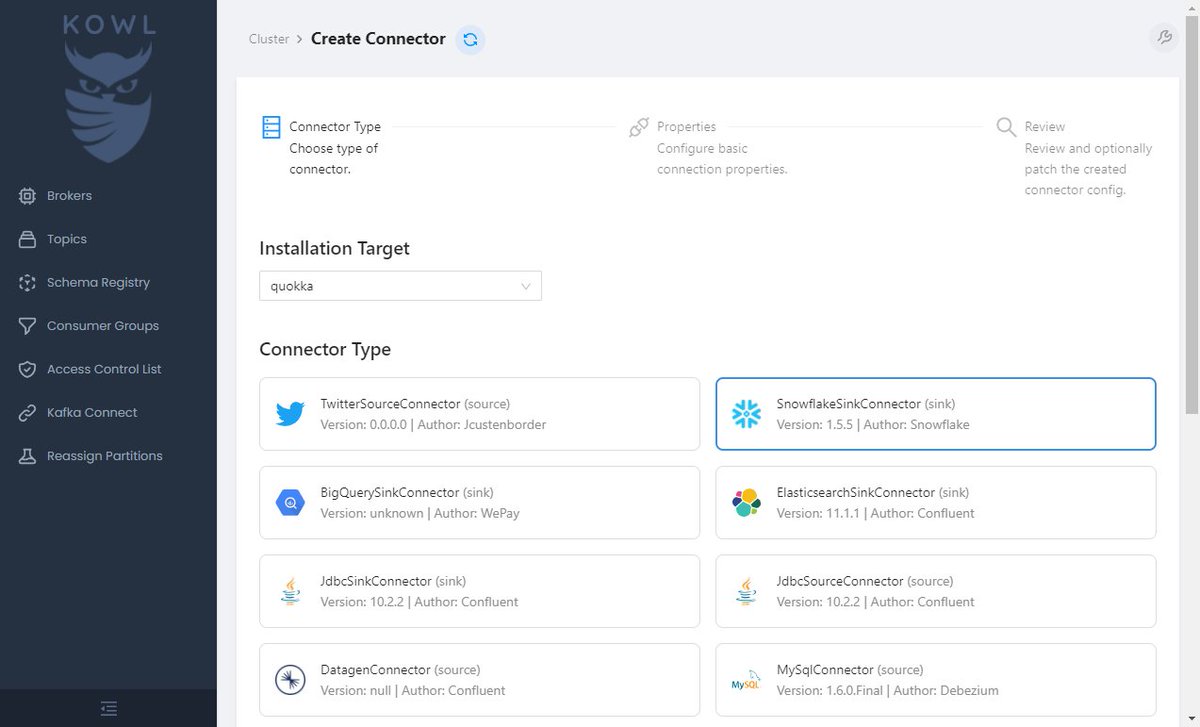The image size is (1200, 727).
Task: Choose the JdbcSinkConnector card
Action: (x=479, y=591)
